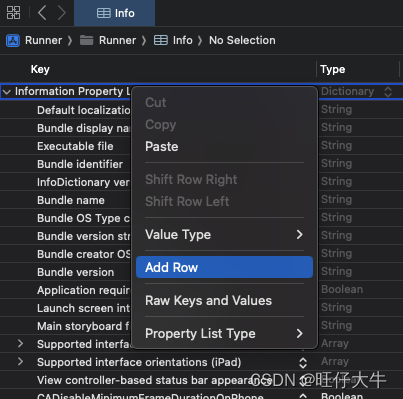Viewport: 403px width, 399px height.
Task: Click the Type column header
Action: coord(333,69)
